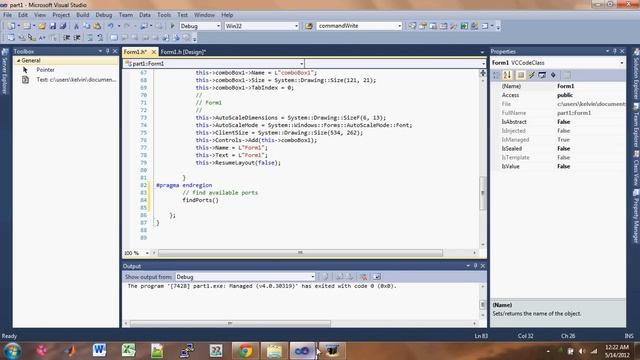Open the Build menu

pyautogui.click(x=82, y=15)
